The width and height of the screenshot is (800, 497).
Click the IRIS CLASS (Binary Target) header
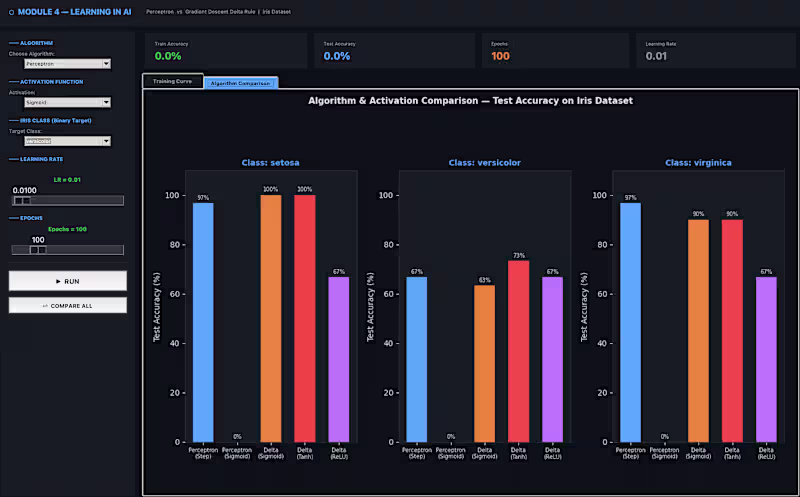pos(56,120)
